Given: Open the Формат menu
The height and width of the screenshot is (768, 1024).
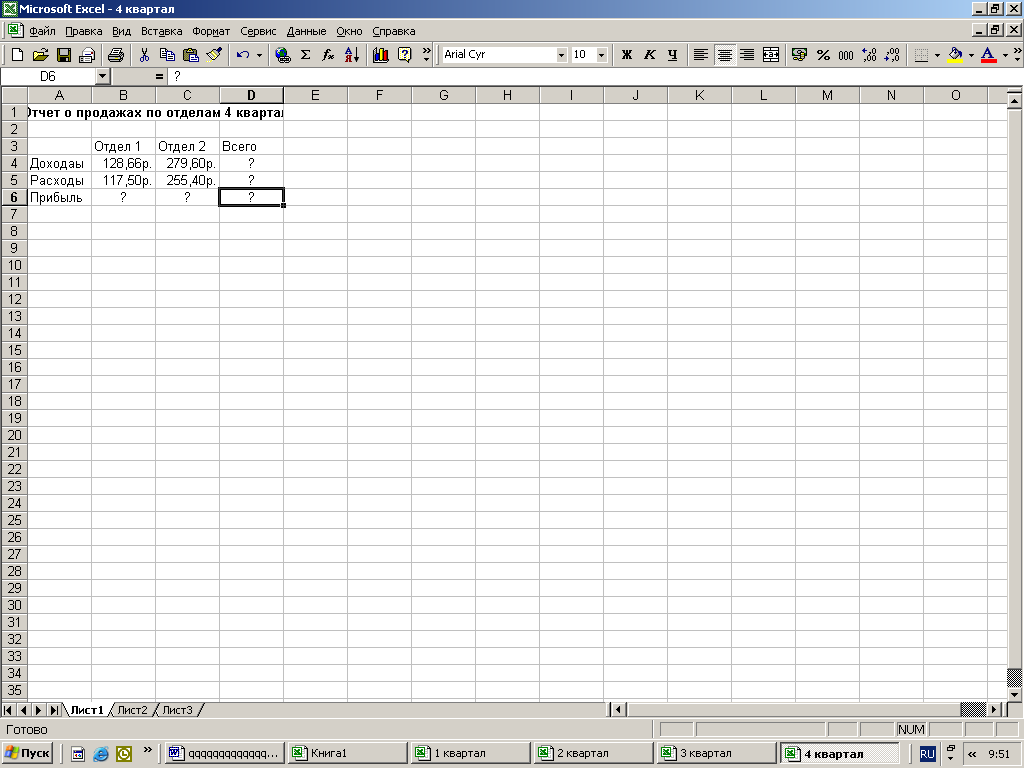Looking at the screenshot, I should tap(211, 31).
